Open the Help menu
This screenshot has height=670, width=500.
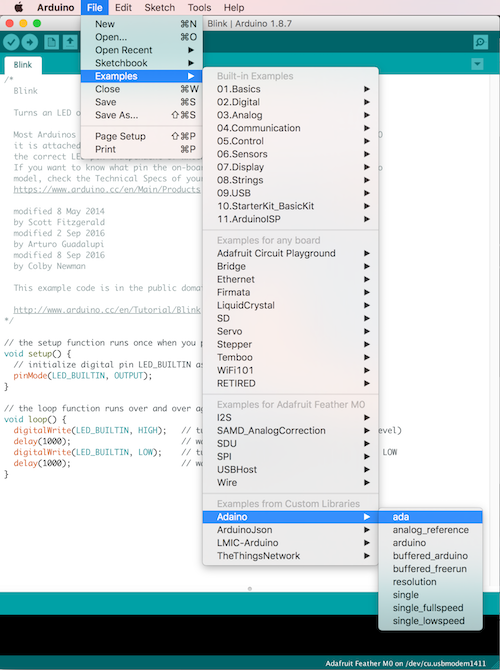pyautogui.click(x=234, y=7)
